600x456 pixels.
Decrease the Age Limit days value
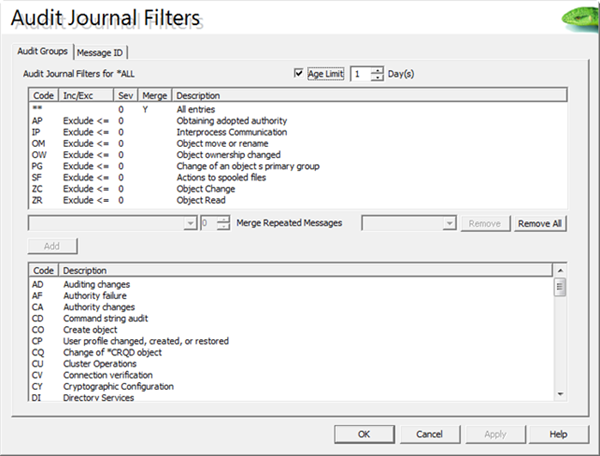[x=377, y=78]
